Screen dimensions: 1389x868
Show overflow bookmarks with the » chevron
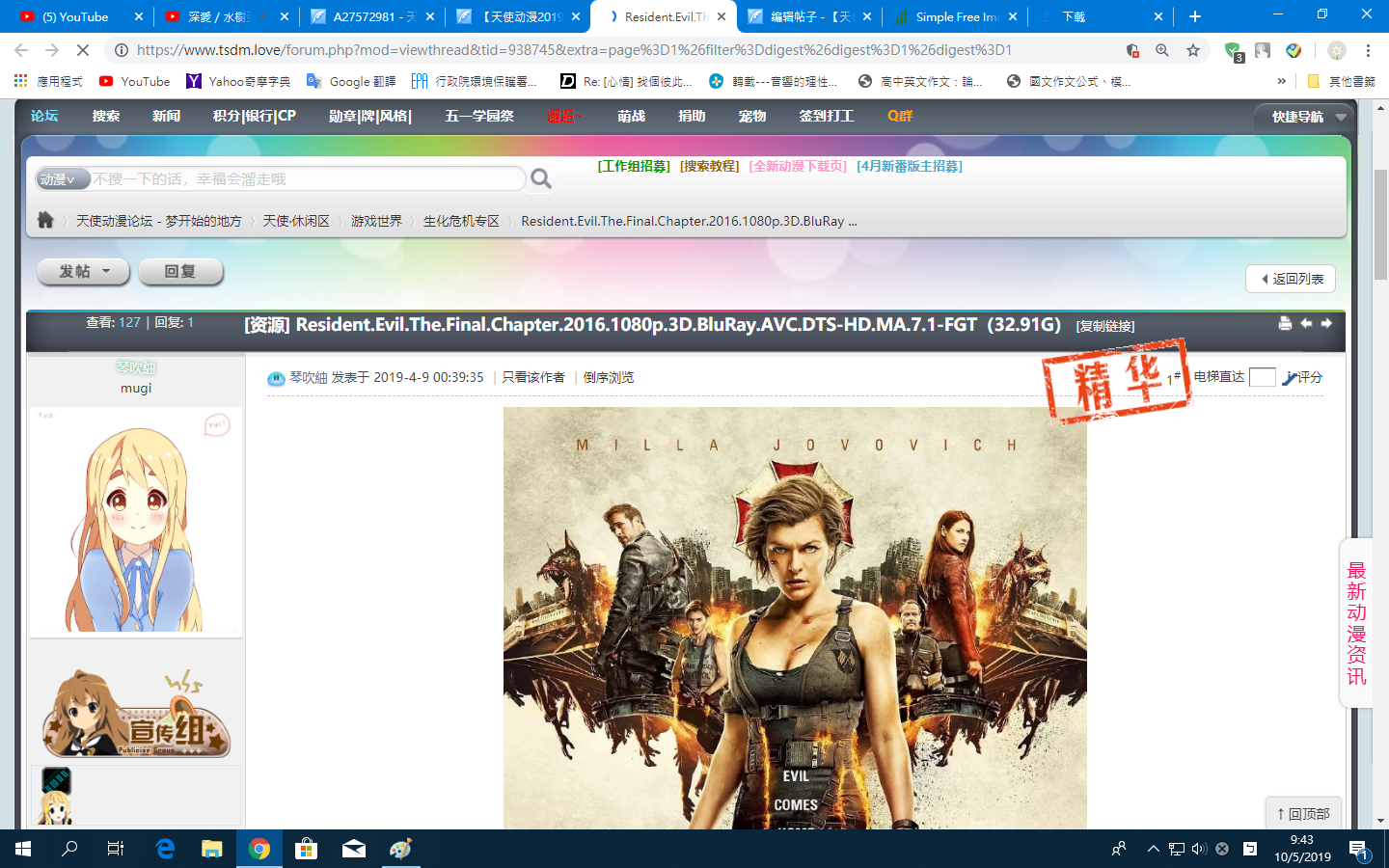[x=1281, y=81]
